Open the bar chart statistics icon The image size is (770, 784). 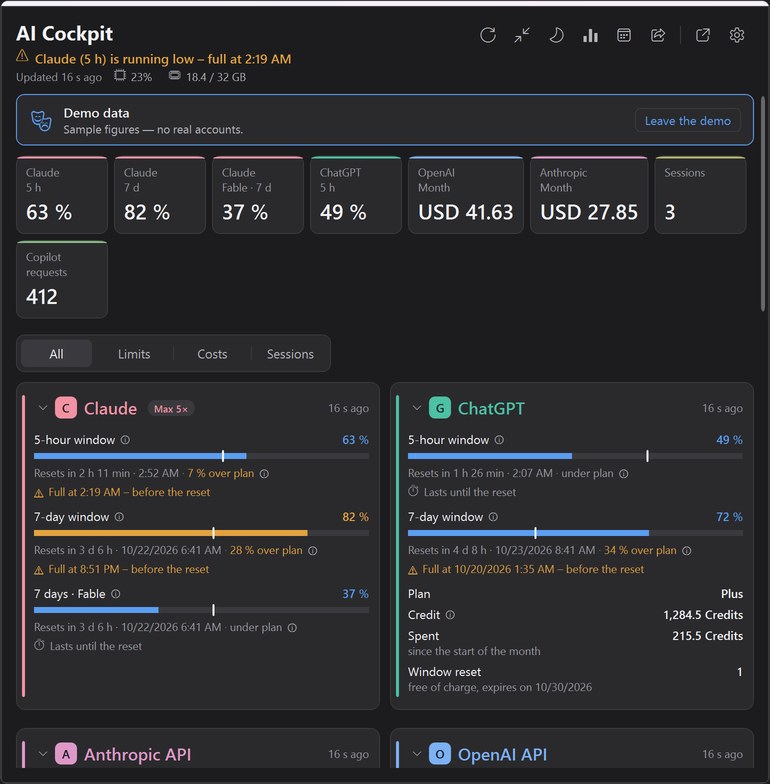[x=590, y=35]
